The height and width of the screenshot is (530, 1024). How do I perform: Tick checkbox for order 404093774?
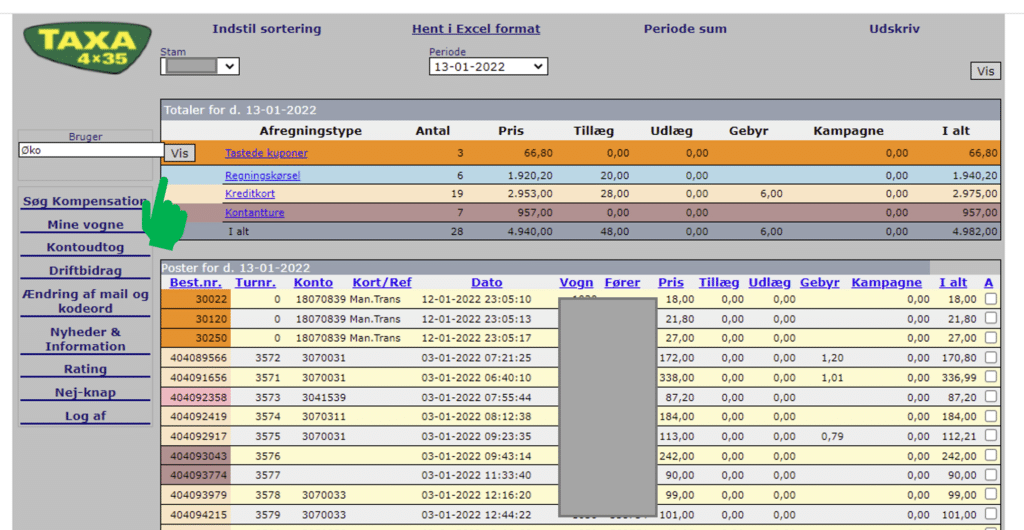coord(991,475)
